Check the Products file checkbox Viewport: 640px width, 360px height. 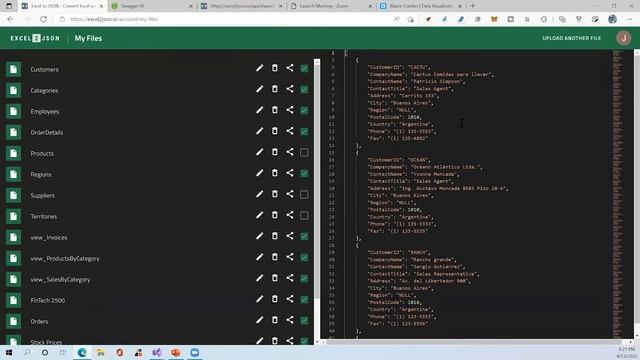click(304, 153)
